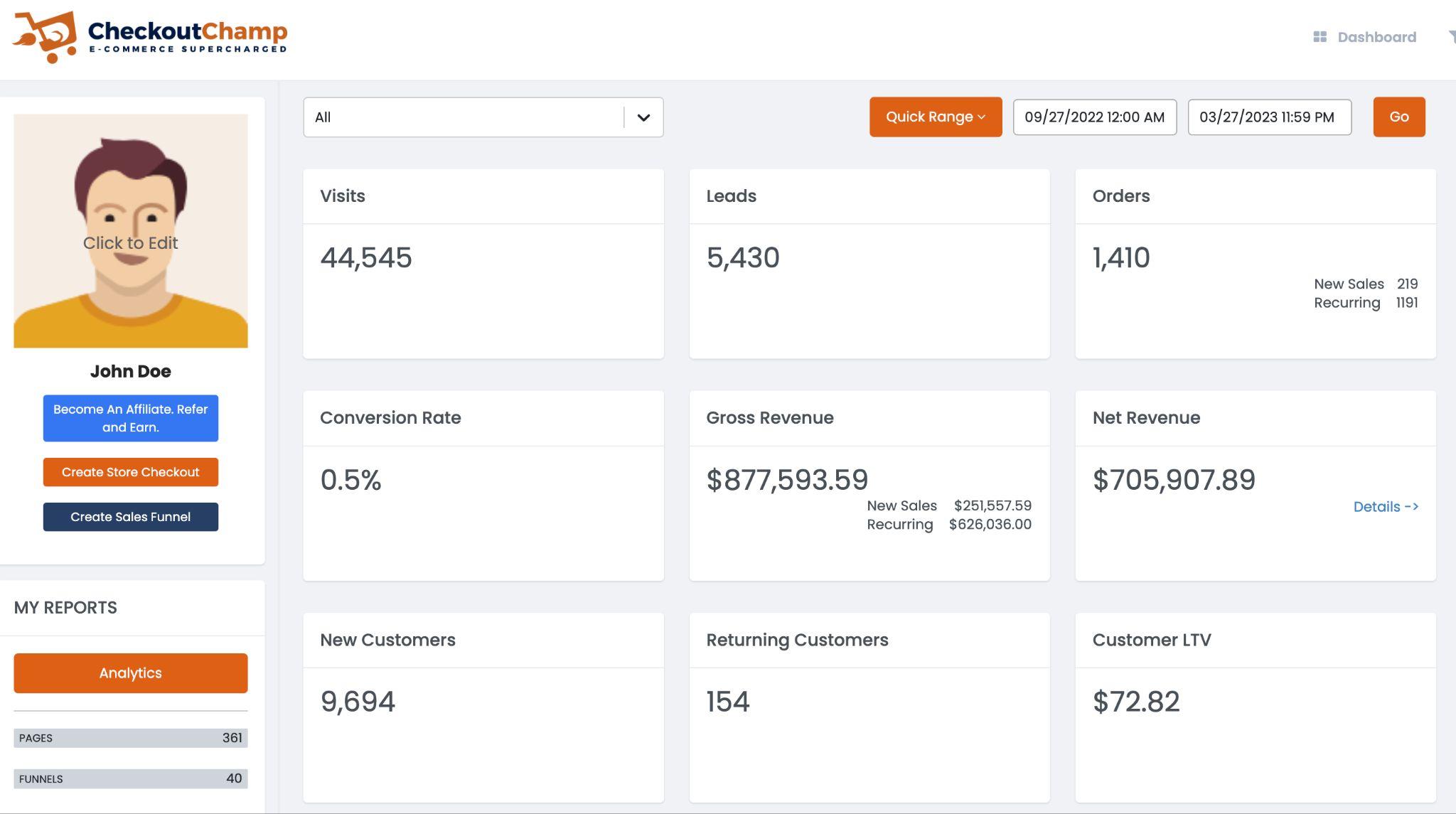The height and width of the screenshot is (814, 1456).
Task: Open the Quick Range dropdown
Action: click(936, 117)
